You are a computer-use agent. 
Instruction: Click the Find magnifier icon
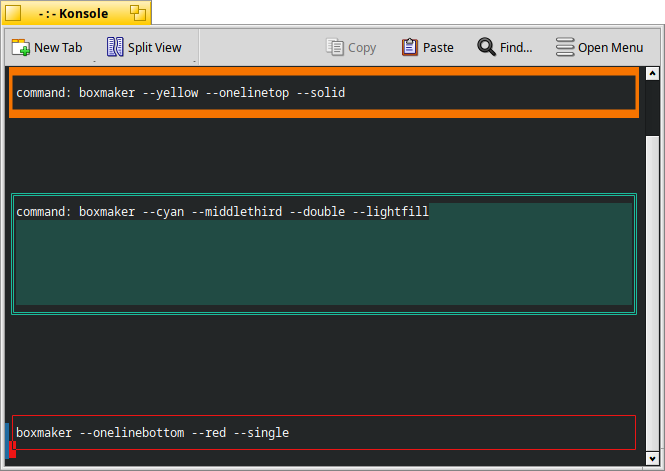(486, 47)
